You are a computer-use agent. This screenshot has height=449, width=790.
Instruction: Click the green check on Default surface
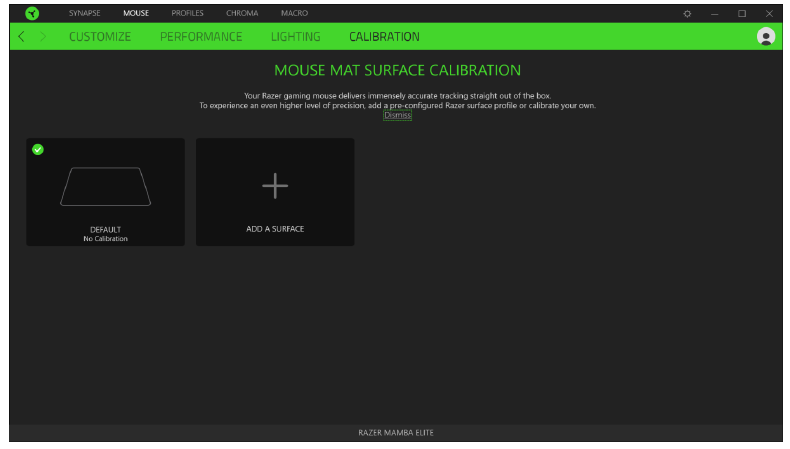pos(38,150)
